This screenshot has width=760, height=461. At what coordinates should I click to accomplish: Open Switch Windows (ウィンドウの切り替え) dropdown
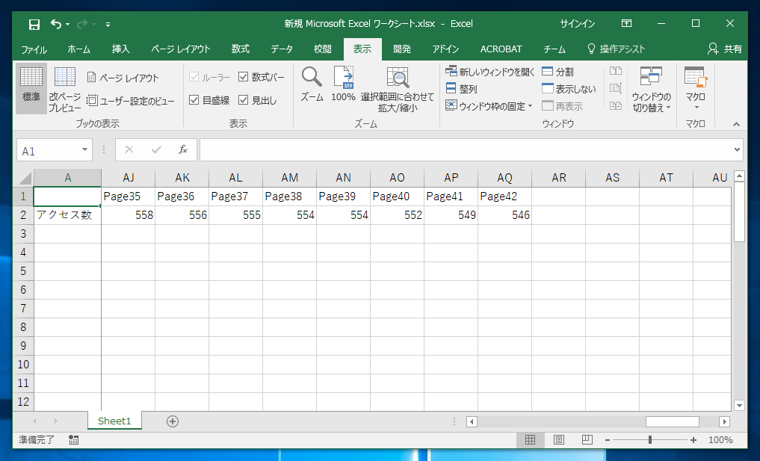[x=651, y=89]
